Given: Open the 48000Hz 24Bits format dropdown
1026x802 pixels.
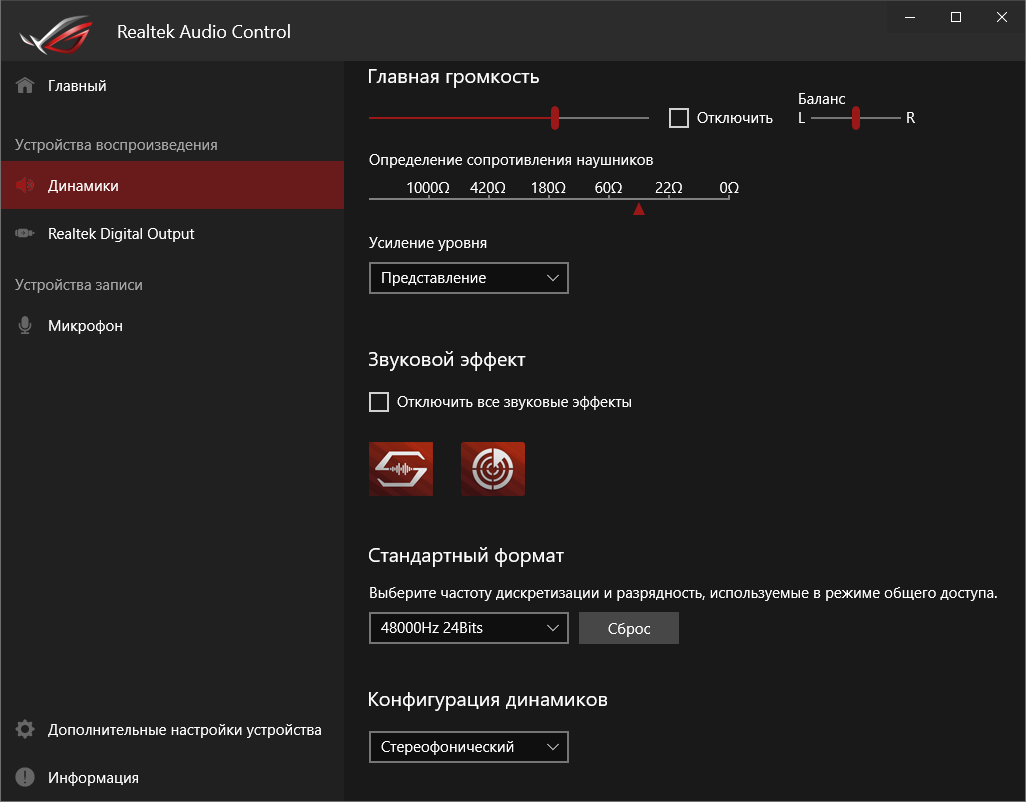Looking at the screenshot, I should 468,628.
